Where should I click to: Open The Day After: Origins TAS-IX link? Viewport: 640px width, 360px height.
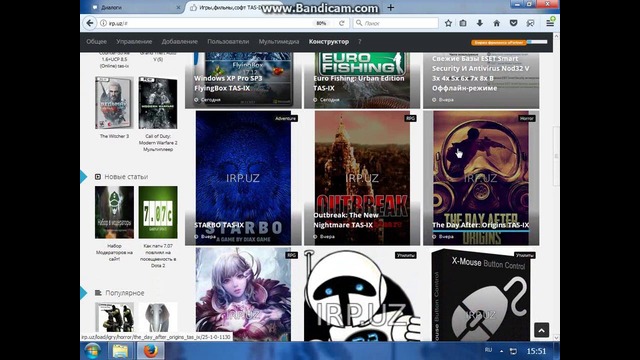coord(480,225)
